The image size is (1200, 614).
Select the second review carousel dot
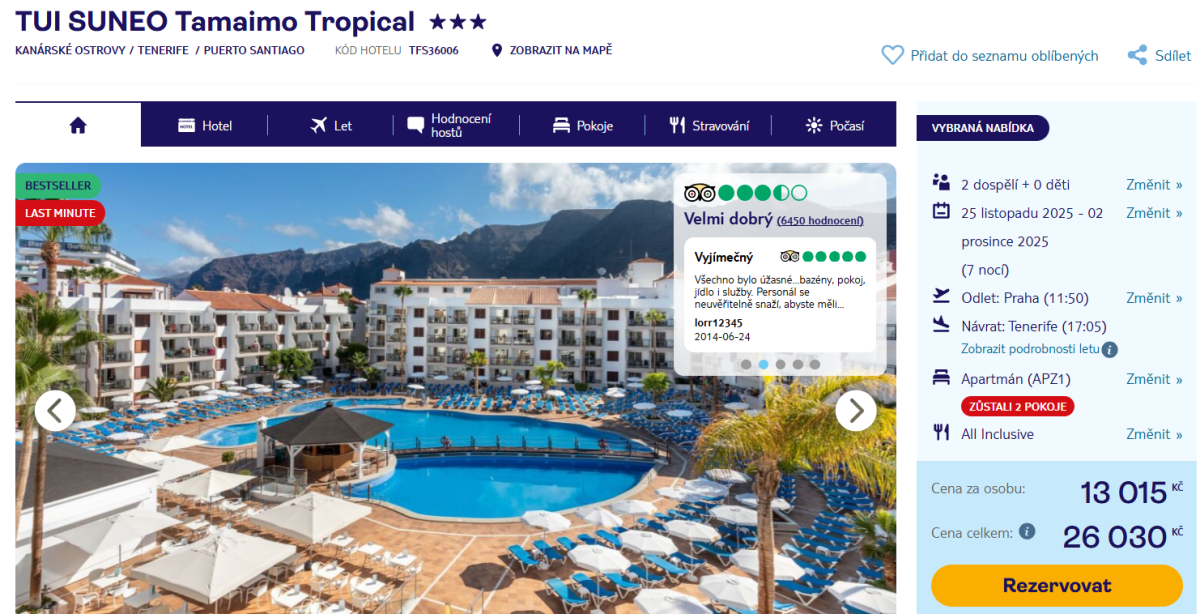[763, 364]
